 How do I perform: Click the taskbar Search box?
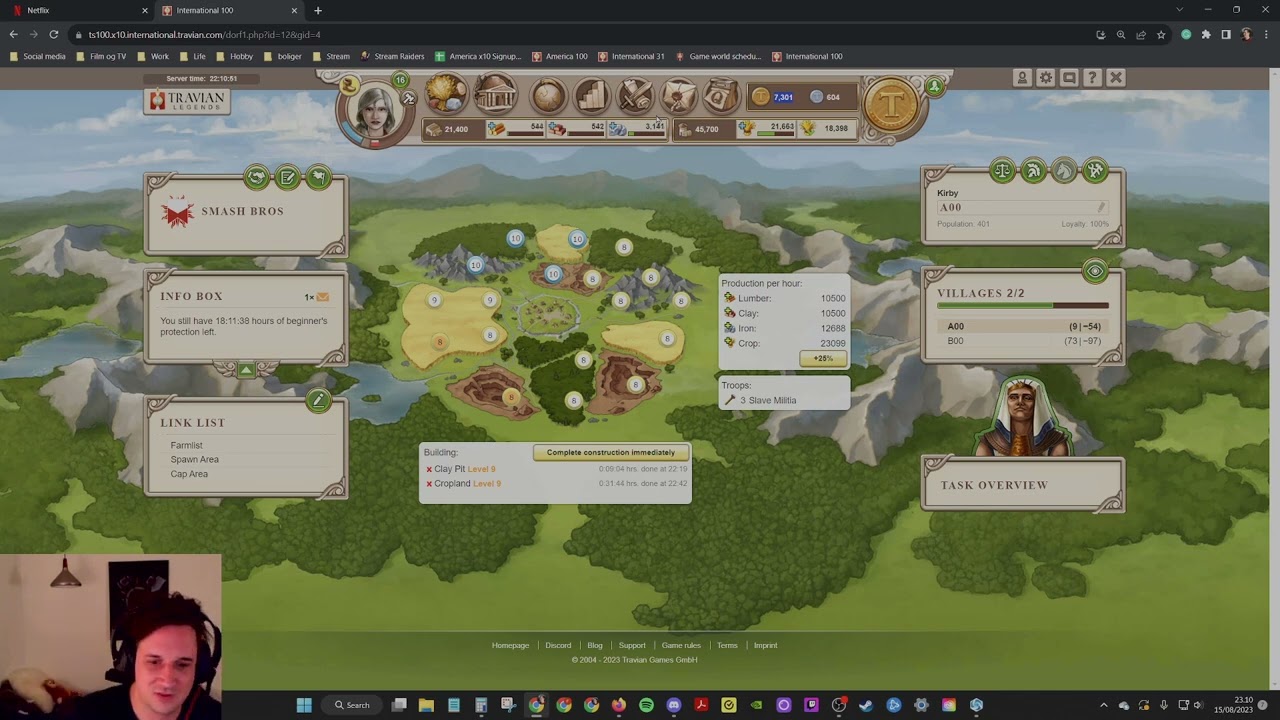coord(352,705)
